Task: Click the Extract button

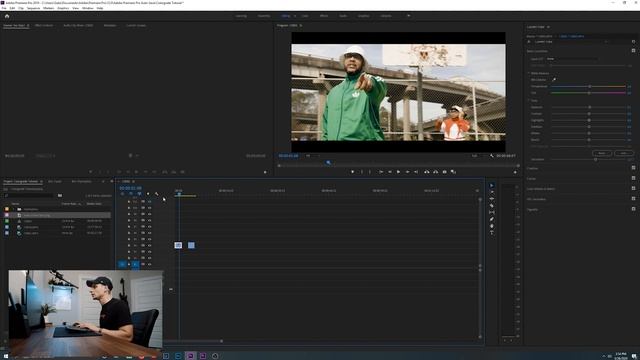Action: (x=436, y=172)
